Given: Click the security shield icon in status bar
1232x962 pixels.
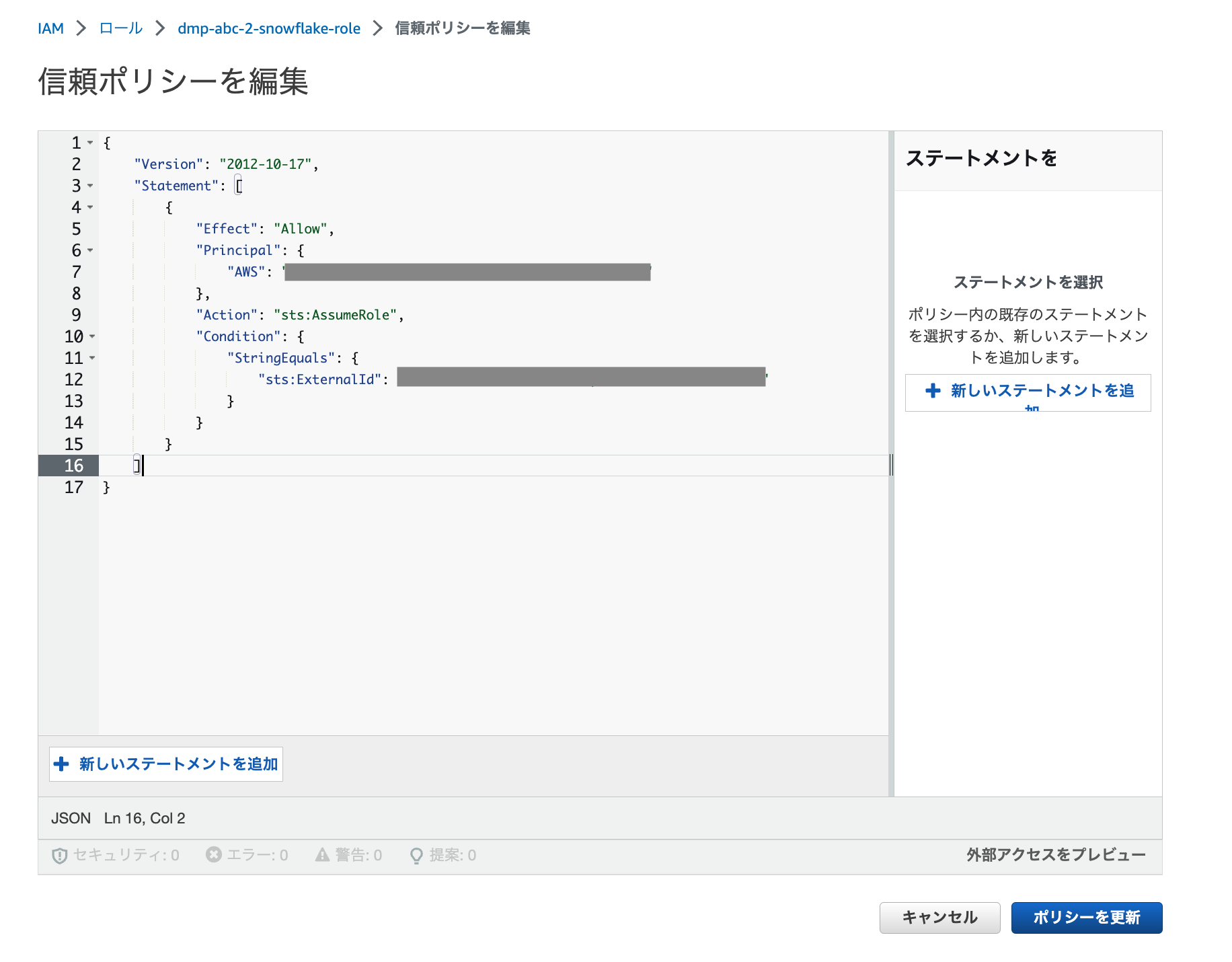Looking at the screenshot, I should (x=59, y=855).
